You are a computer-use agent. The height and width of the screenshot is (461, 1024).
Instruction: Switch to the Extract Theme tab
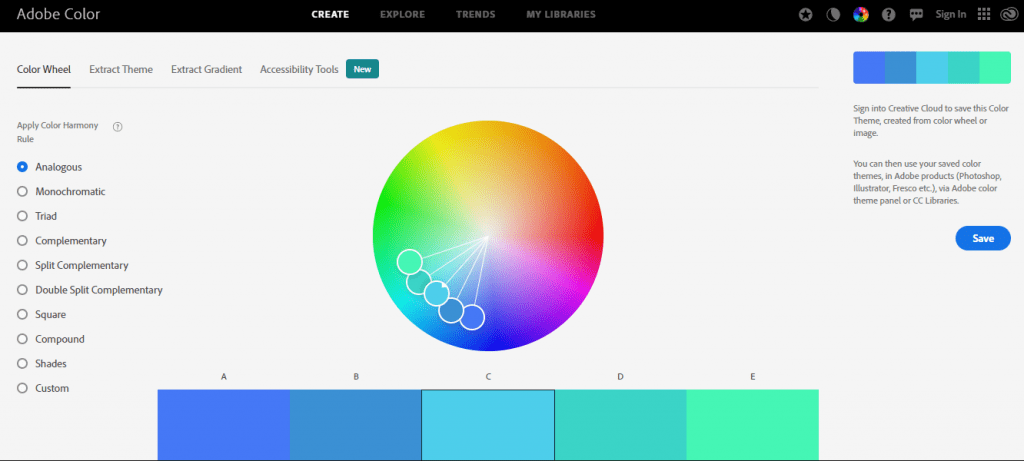coord(121,69)
